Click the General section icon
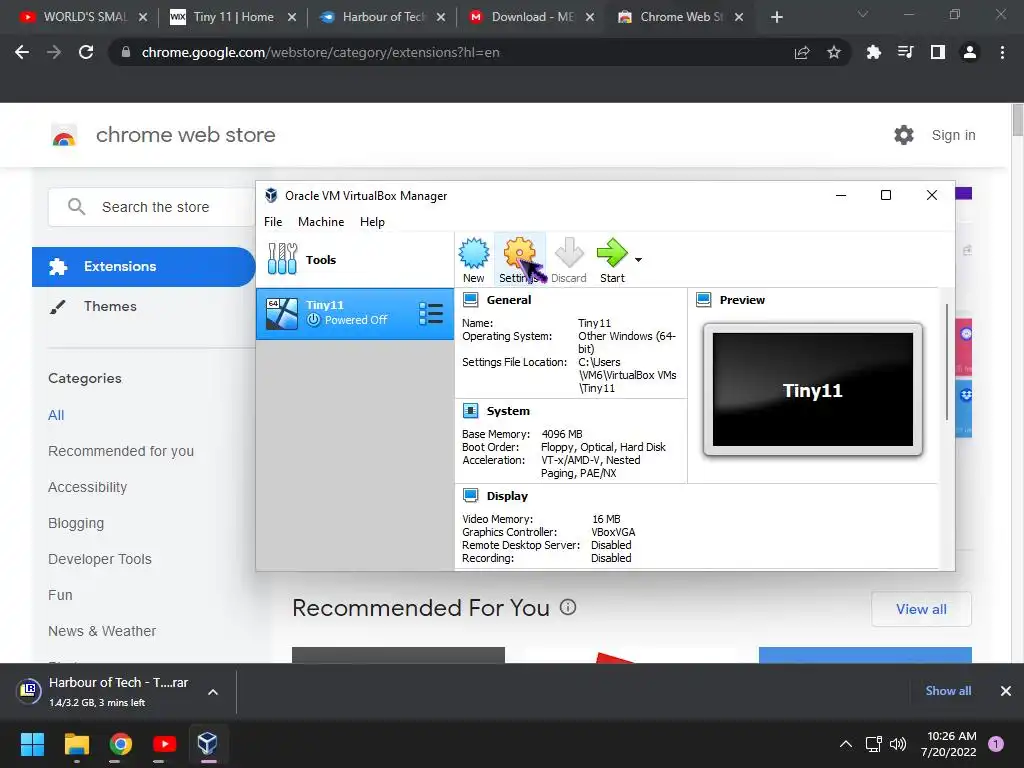Viewport: 1024px width, 768px height. point(470,300)
